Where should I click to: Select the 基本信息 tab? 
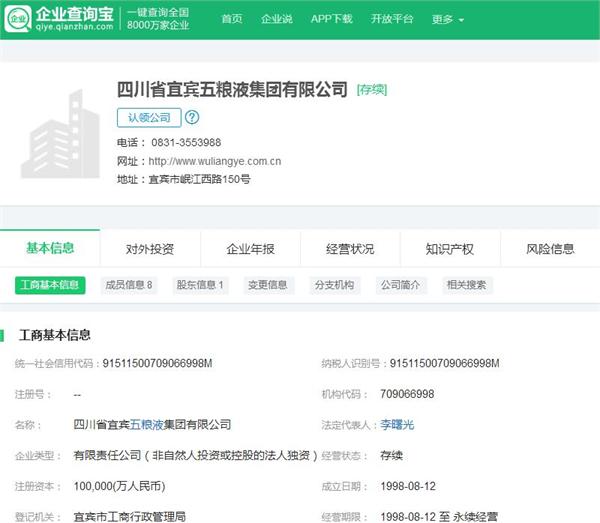tap(50, 248)
